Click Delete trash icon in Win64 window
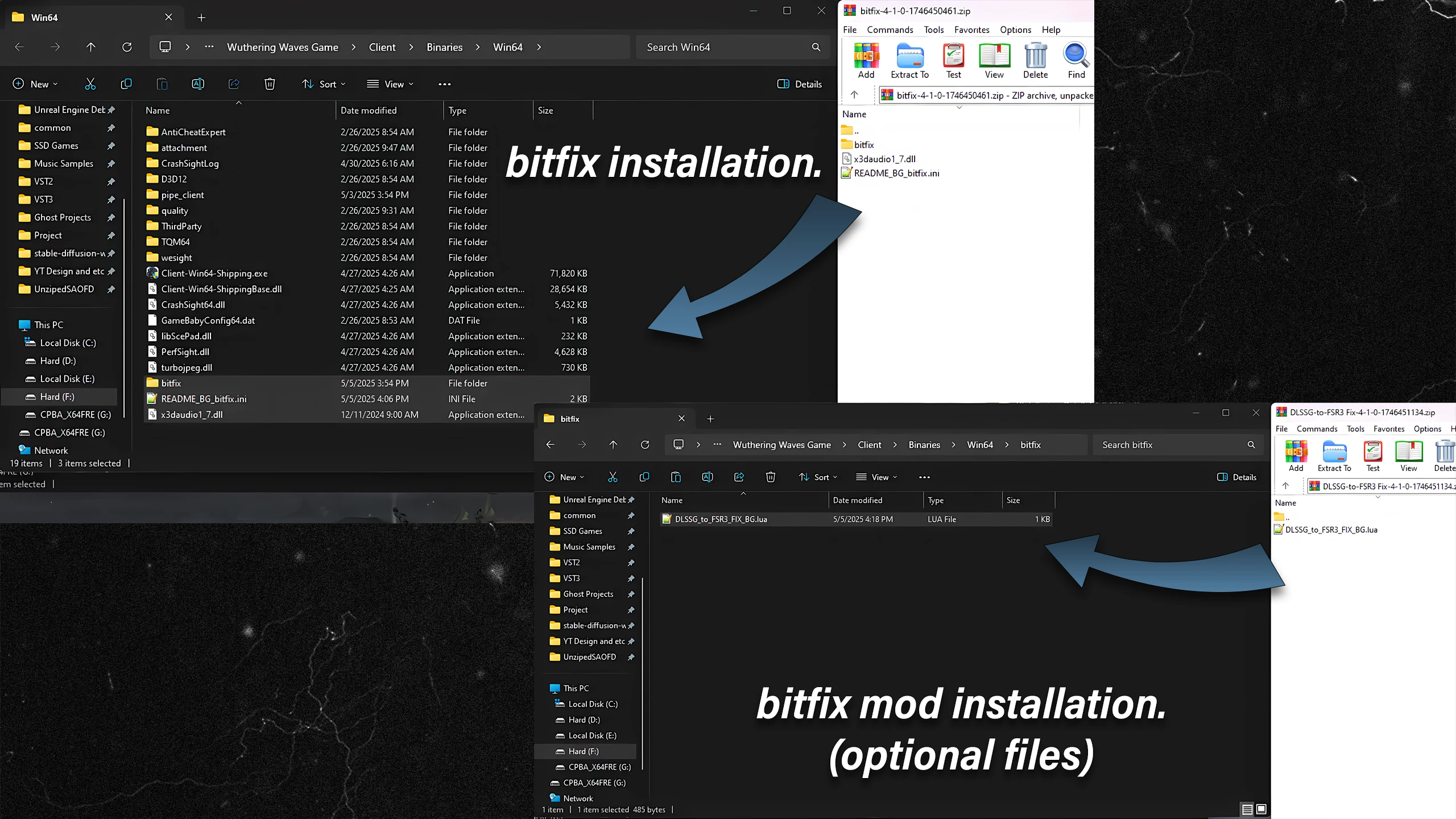The width and height of the screenshot is (1456, 819). pos(270,84)
